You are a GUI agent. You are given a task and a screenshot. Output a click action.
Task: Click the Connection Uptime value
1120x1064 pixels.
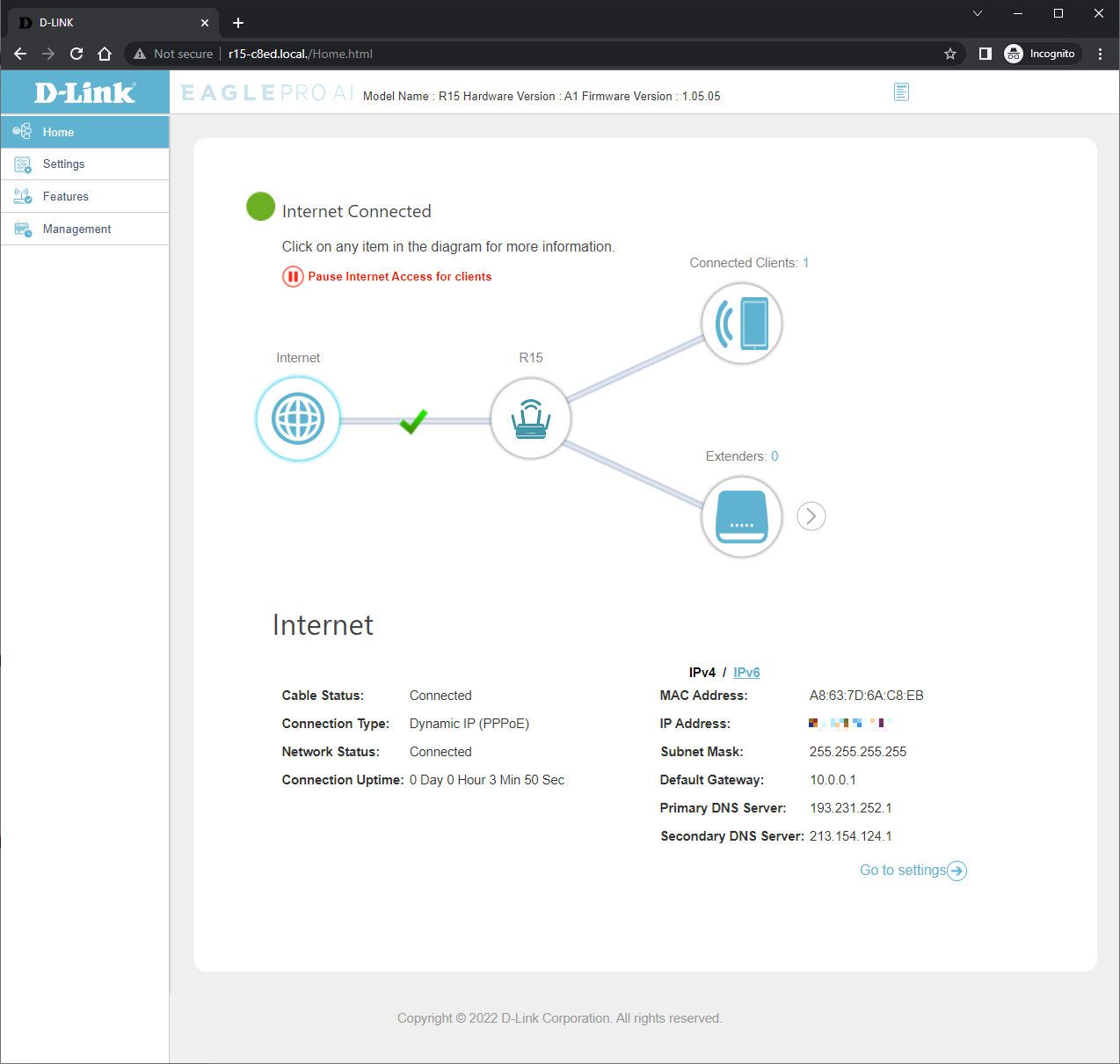(487, 780)
